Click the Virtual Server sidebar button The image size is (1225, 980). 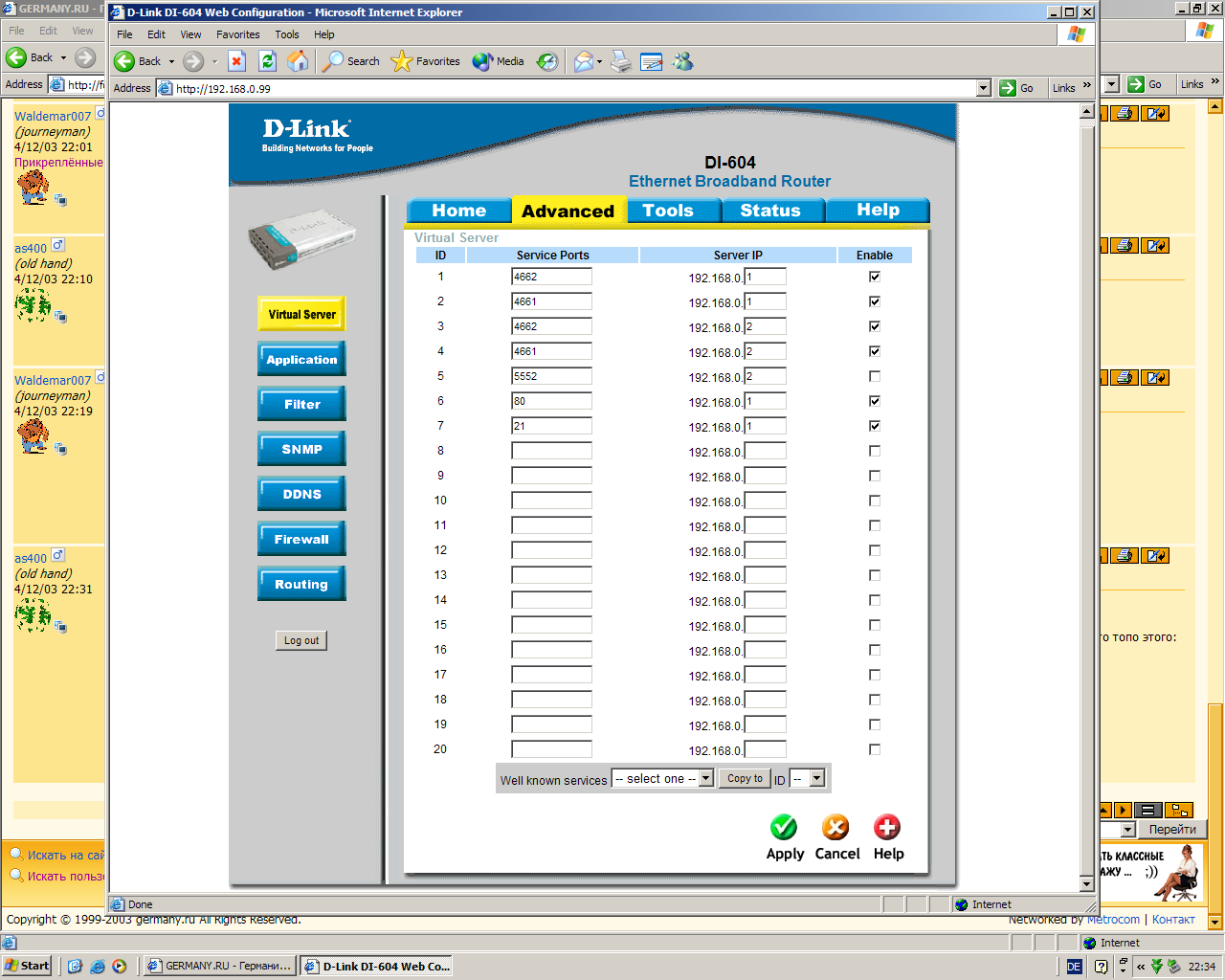coord(301,314)
